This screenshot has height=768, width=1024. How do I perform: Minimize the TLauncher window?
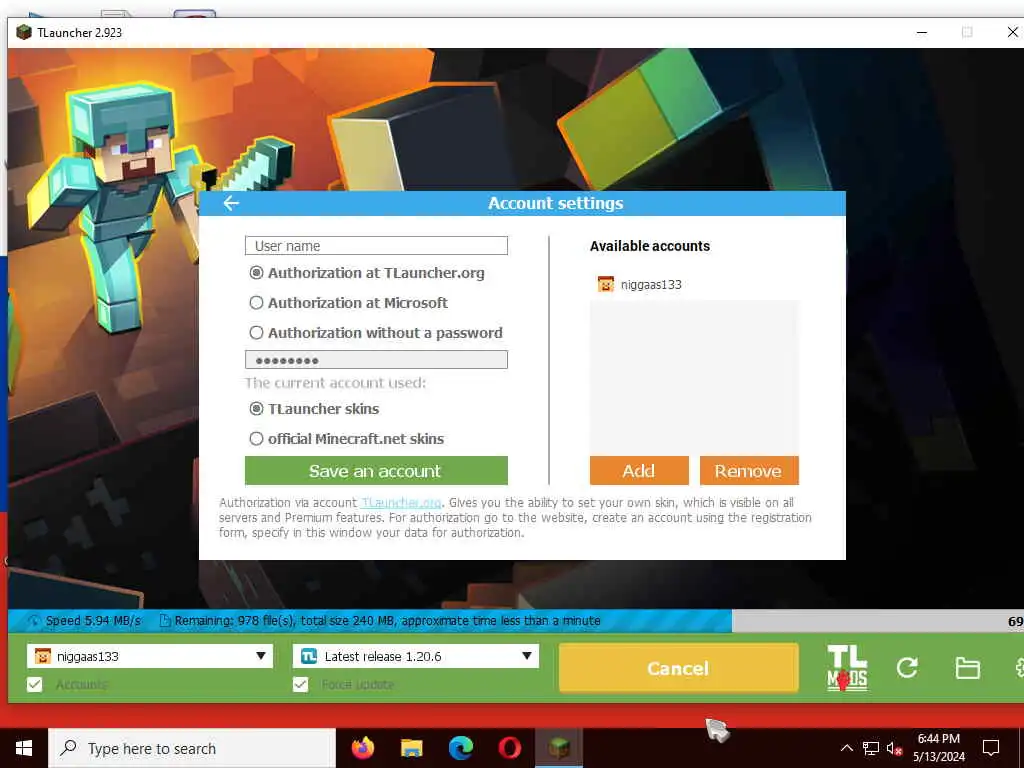pos(922,32)
